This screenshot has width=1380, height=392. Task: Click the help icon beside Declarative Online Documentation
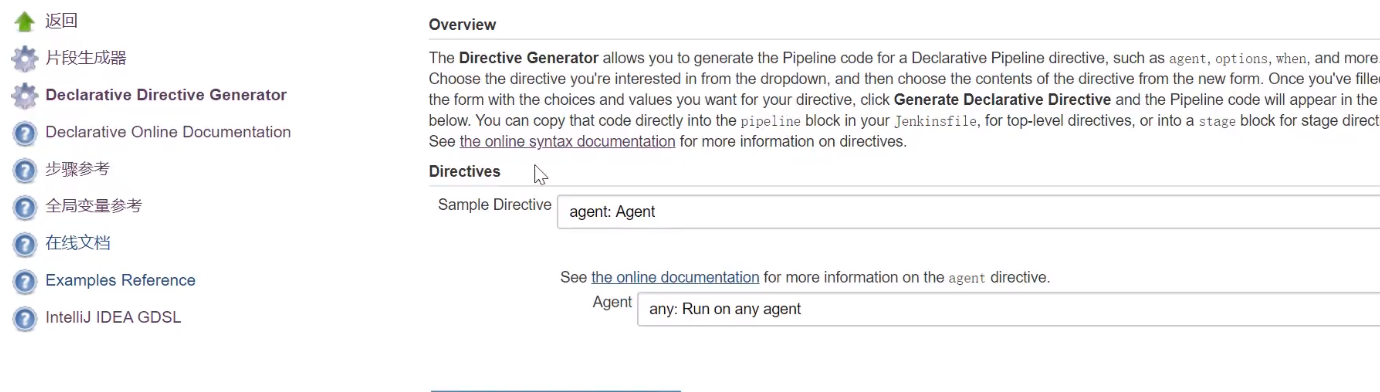pos(24,133)
